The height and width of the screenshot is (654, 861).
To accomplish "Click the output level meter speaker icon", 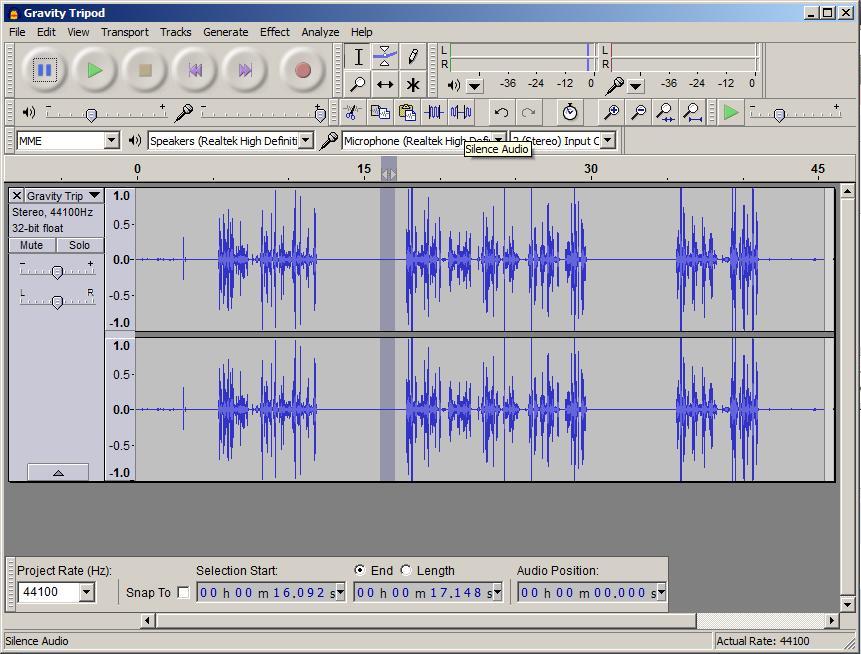I will (454, 85).
